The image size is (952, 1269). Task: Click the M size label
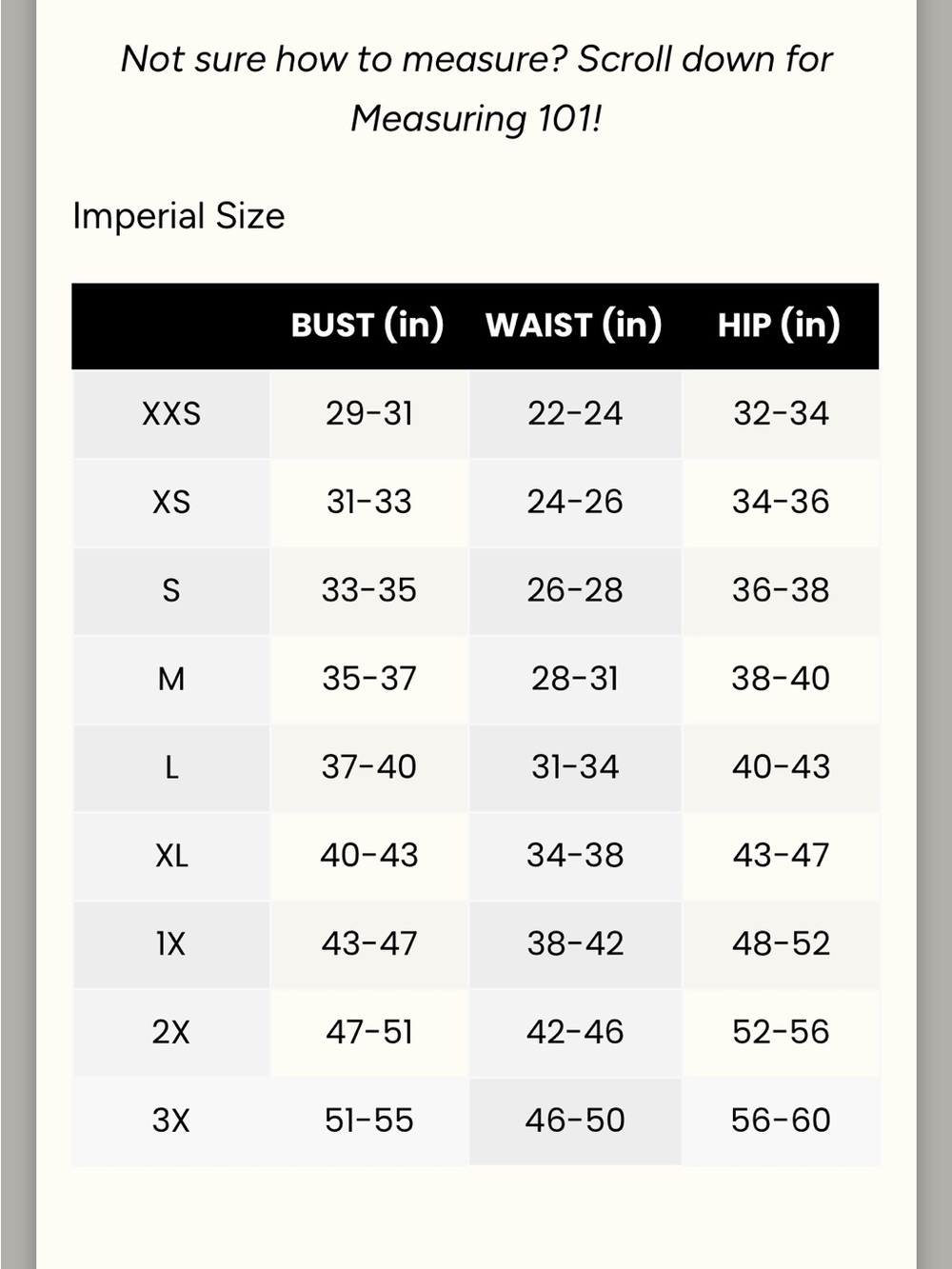[171, 680]
